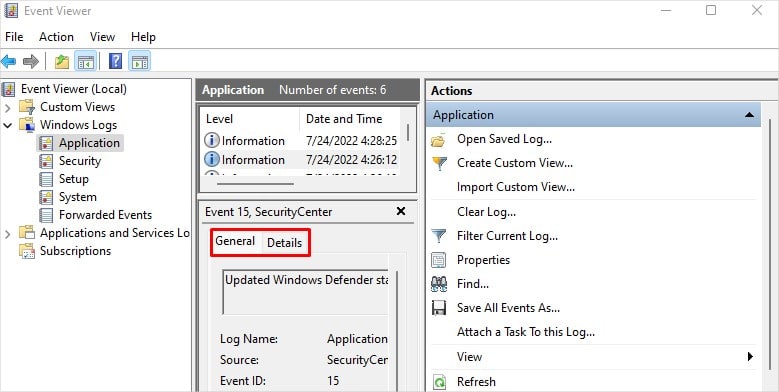The width and height of the screenshot is (779, 392).
Task: Click the Updated Windows Defender description text box
Action: 305,293
